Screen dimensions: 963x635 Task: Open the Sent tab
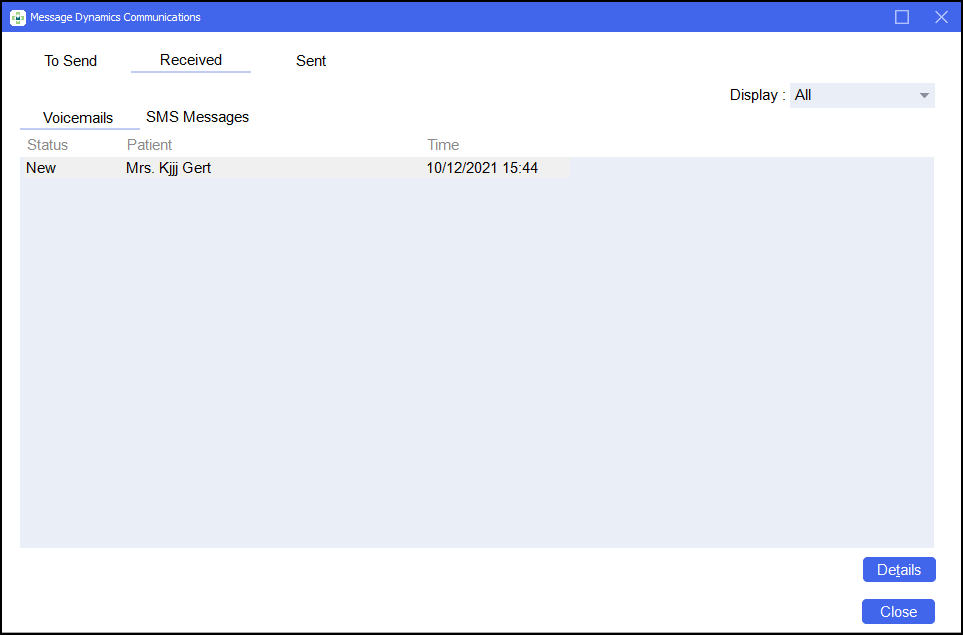tap(311, 61)
